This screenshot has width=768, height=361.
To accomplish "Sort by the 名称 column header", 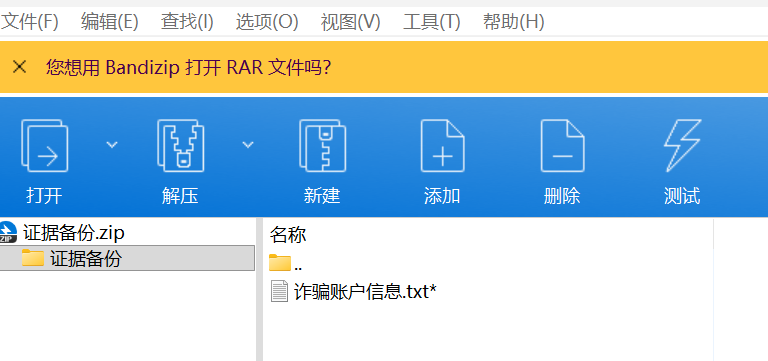I will point(288,235).
